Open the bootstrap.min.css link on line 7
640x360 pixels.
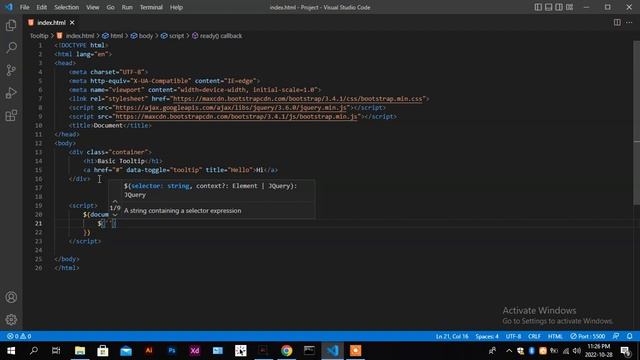point(298,99)
